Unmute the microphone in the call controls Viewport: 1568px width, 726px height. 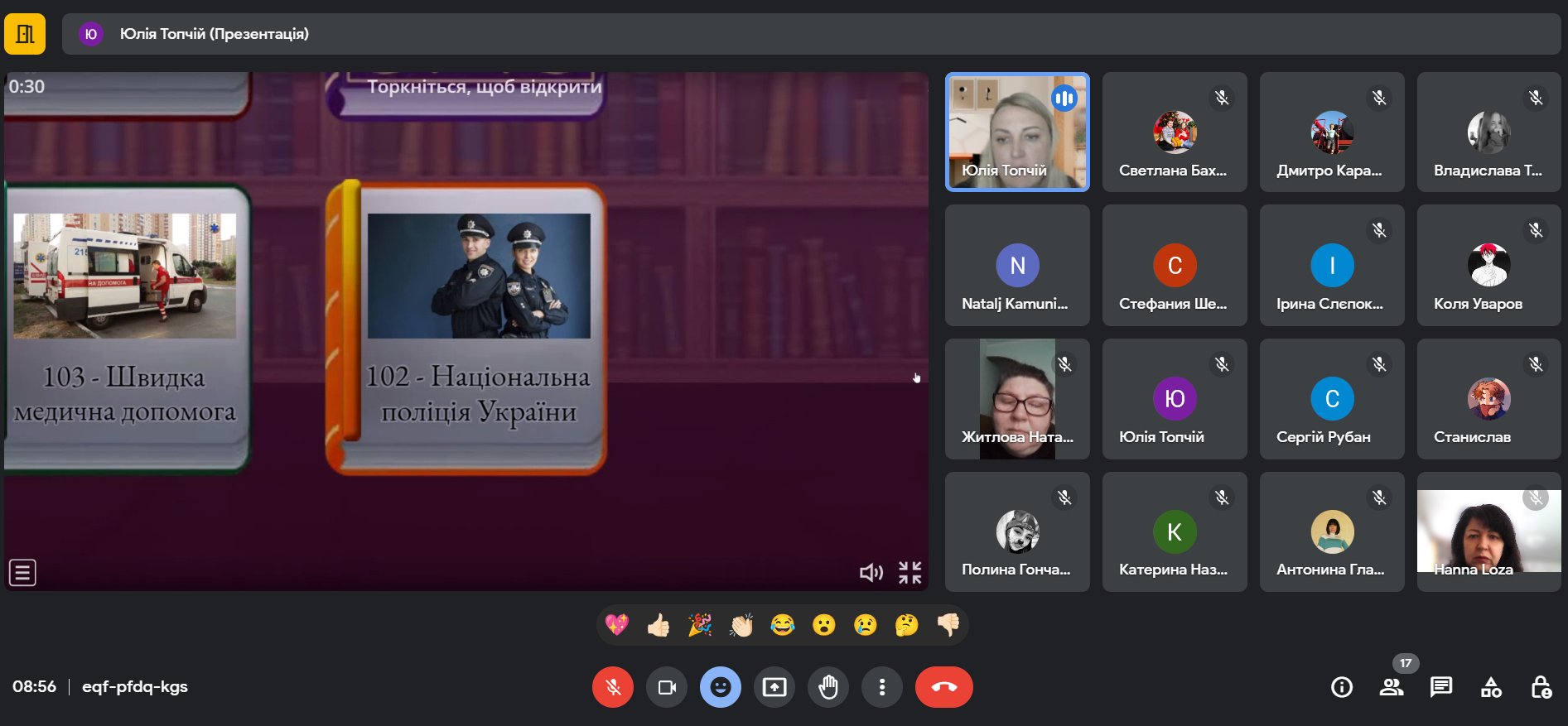point(612,687)
